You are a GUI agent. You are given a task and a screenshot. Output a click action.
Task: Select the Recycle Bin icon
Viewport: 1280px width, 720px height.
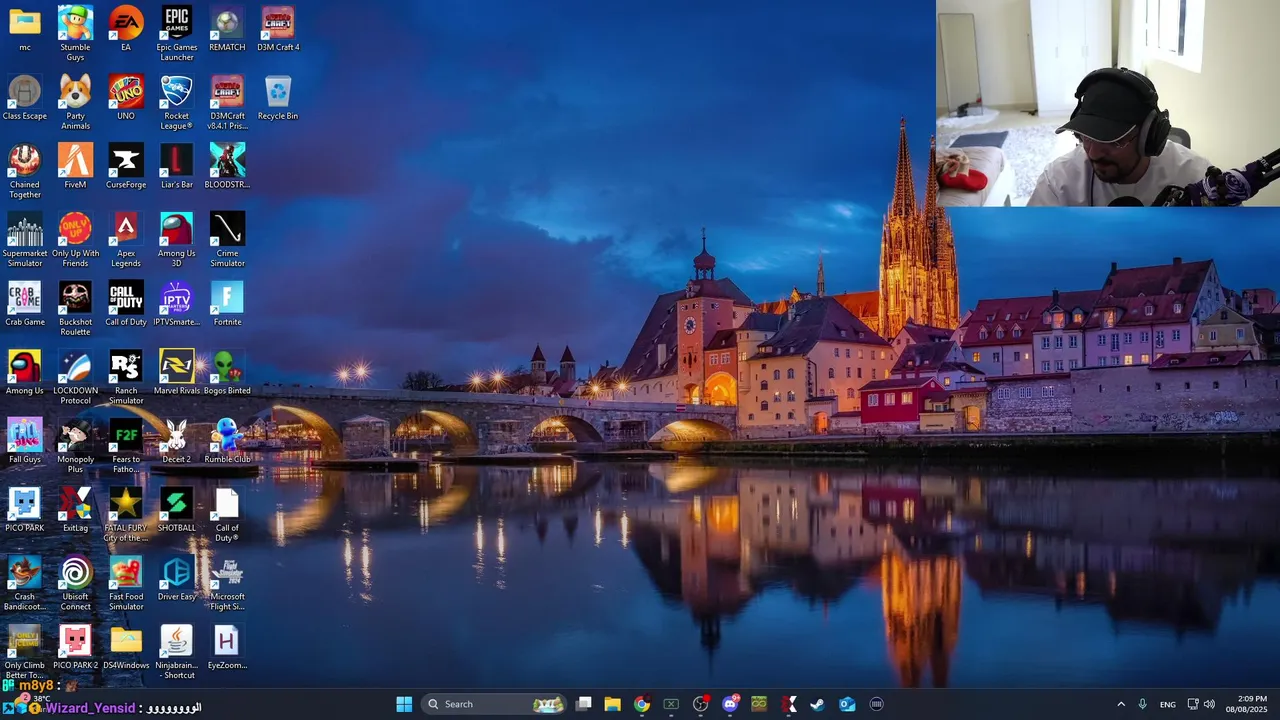pyautogui.click(x=278, y=97)
